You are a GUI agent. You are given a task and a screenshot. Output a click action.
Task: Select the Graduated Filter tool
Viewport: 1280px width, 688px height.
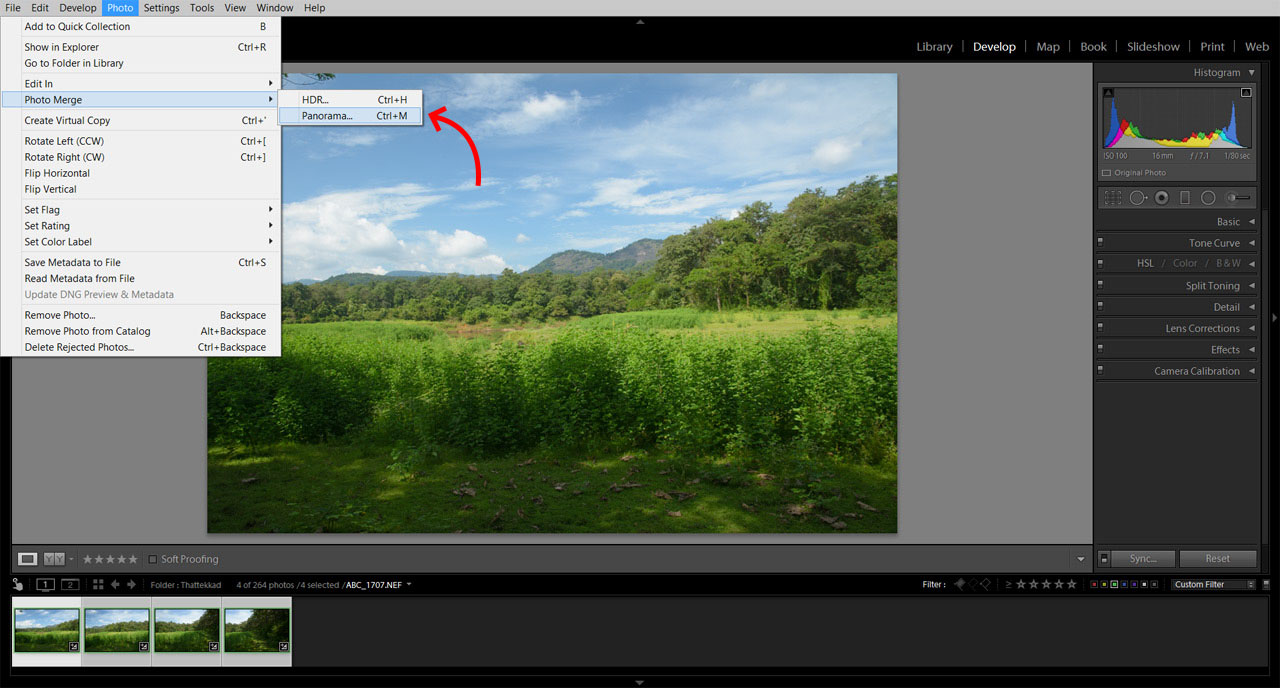pos(1185,197)
